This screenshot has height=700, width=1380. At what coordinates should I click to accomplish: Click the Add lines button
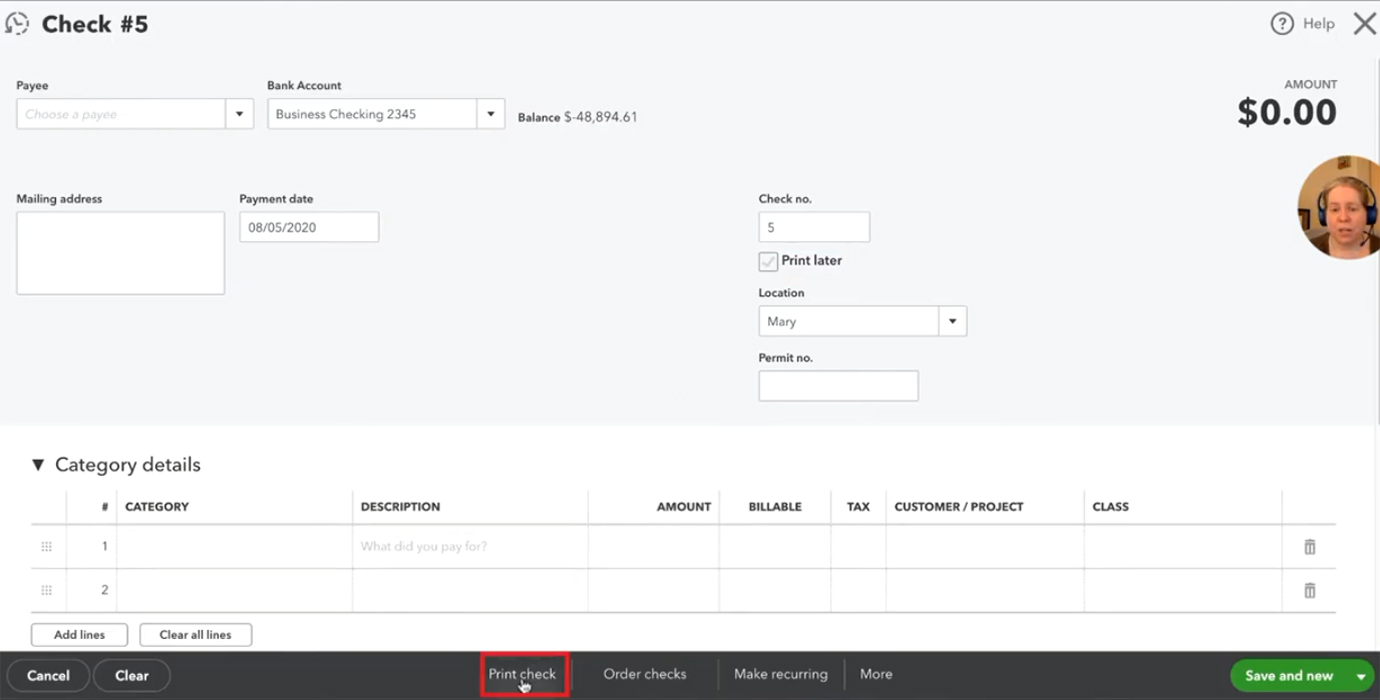click(x=79, y=635)
